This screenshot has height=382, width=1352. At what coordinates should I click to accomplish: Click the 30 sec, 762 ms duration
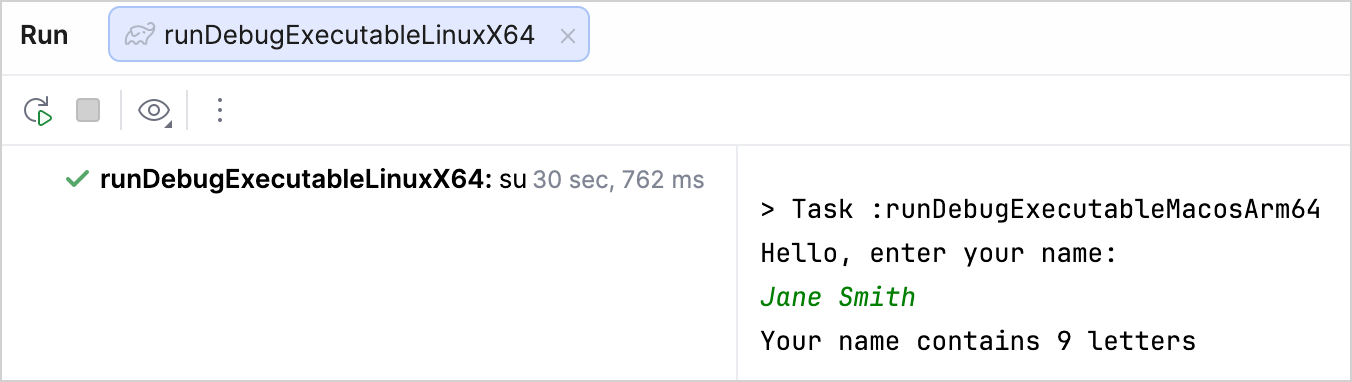click(618, 180)
